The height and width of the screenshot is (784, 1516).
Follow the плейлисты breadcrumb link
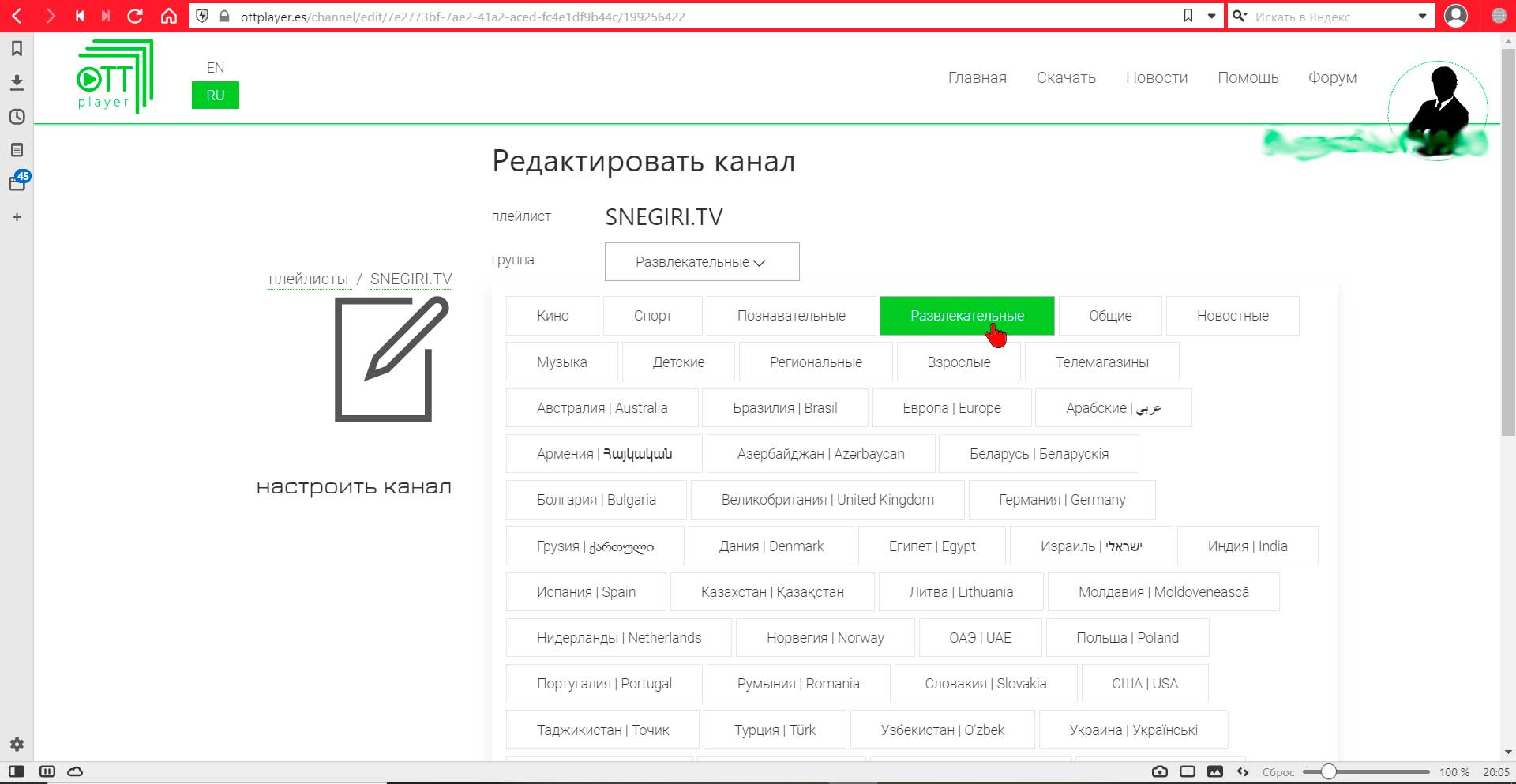click(x=308, y=279)
